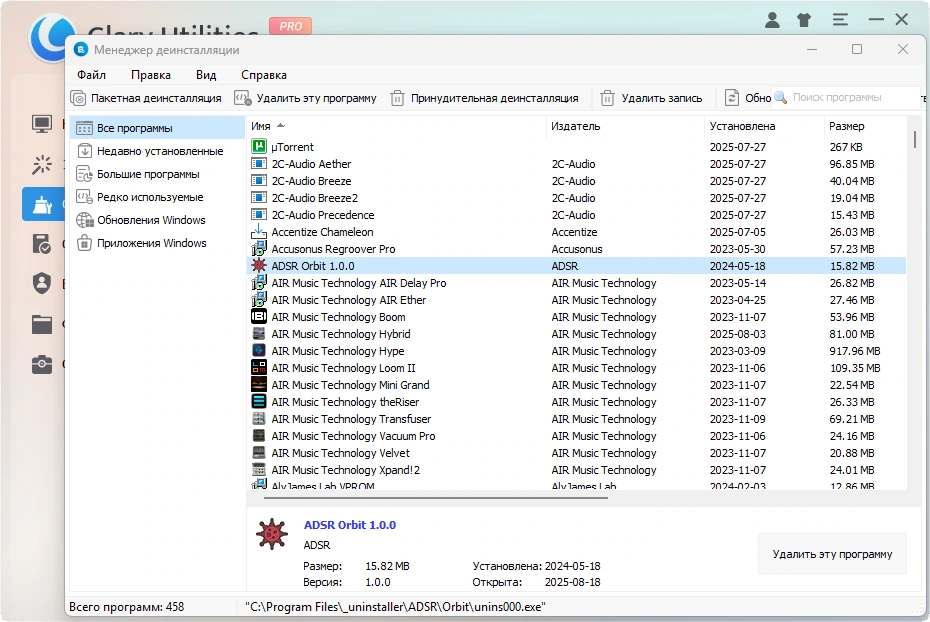Click the Glary Utilities user account icon

tap(772, 20)
